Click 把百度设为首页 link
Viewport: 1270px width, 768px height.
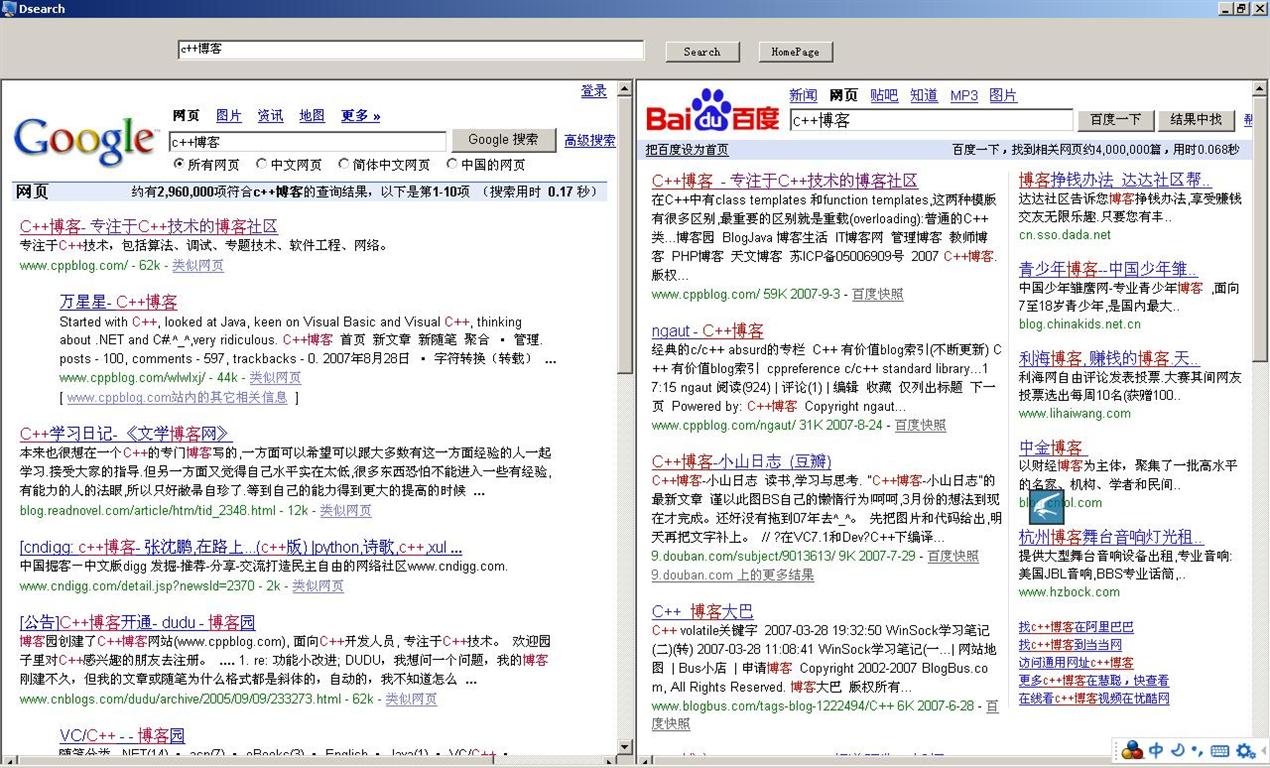click(687, 150)
